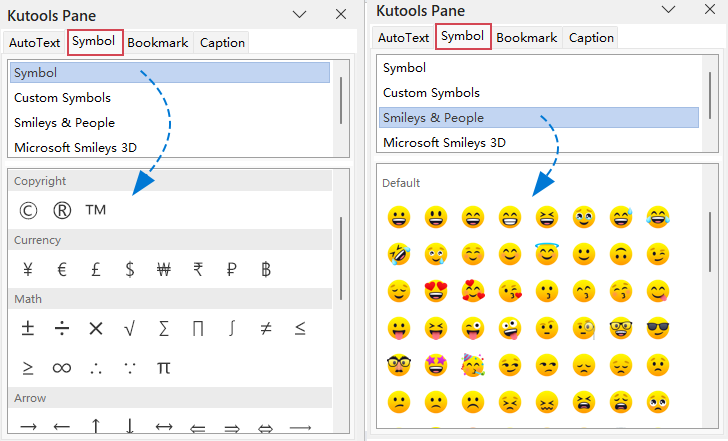Insert the product ∏ symbol
The image size is (728, 441).
click(198, 329)
